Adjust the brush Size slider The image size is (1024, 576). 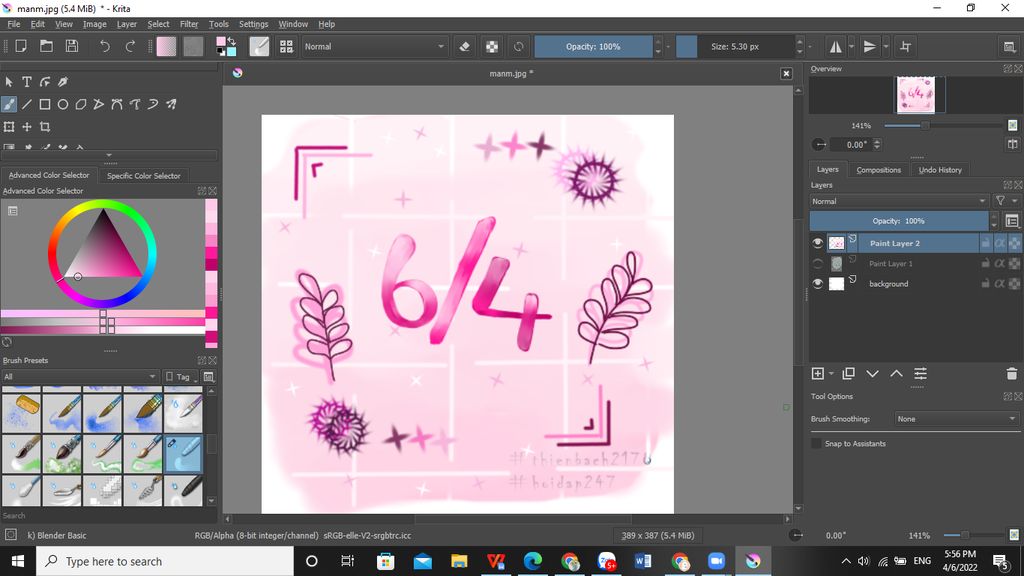[735, 46]
